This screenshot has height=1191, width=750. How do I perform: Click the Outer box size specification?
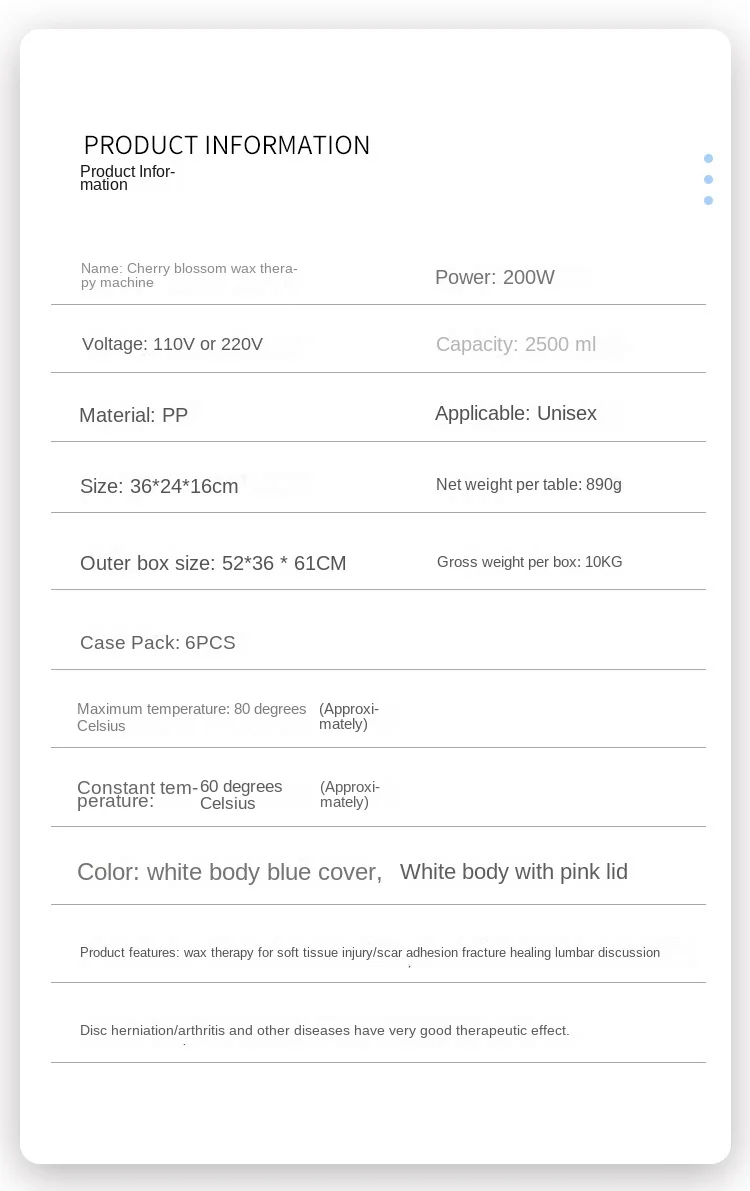point(213,563)
